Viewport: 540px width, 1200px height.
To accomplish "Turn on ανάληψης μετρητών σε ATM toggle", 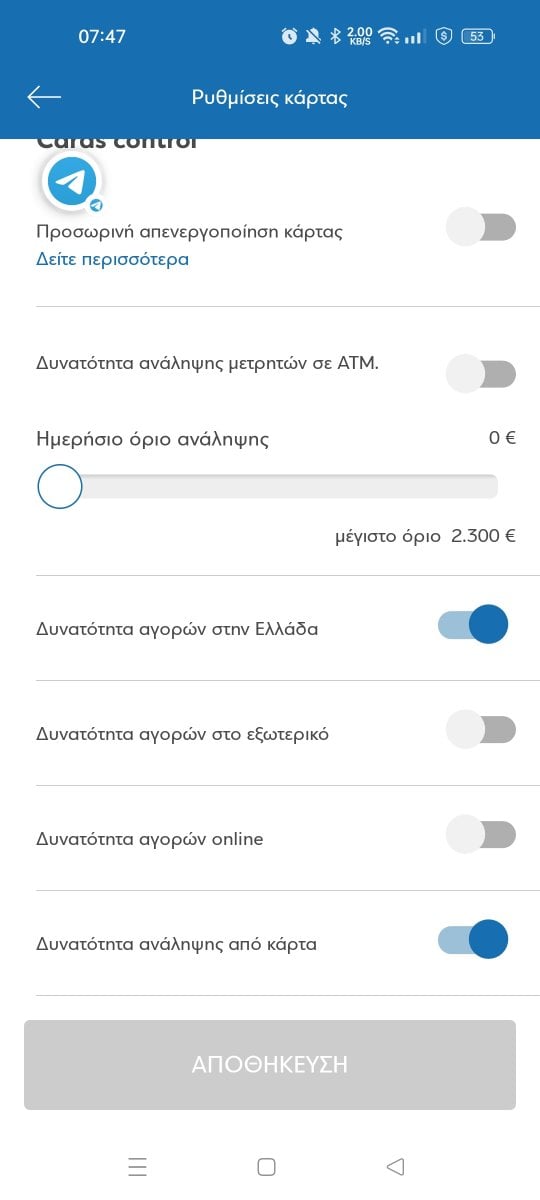I will (x=481, y=375).
